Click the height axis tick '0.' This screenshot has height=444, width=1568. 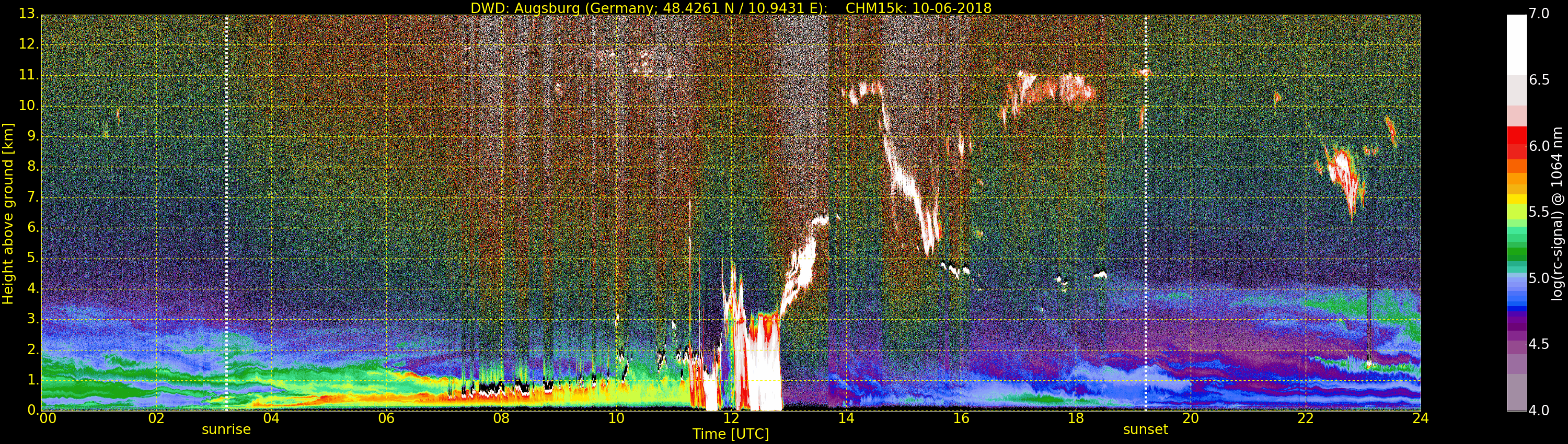point(32,410)
